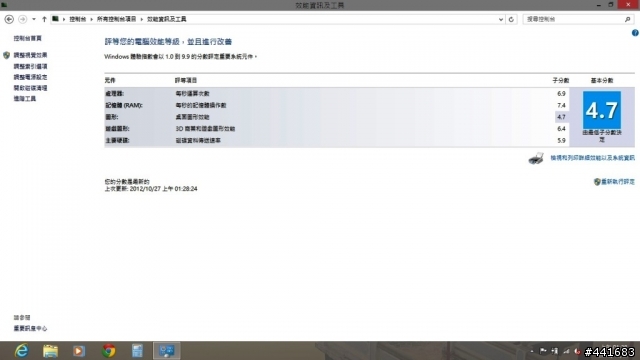Viewport: 640px width, 360px height.
Task: Expand chevron after 所有控制台項目 breadcrumb
Action: coord(142,19)
